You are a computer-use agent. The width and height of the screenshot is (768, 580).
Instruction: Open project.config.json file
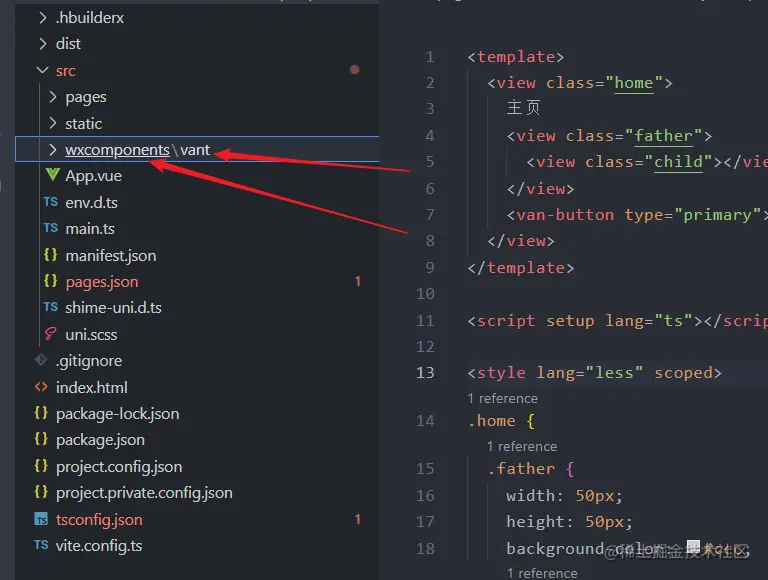(119, 467)
